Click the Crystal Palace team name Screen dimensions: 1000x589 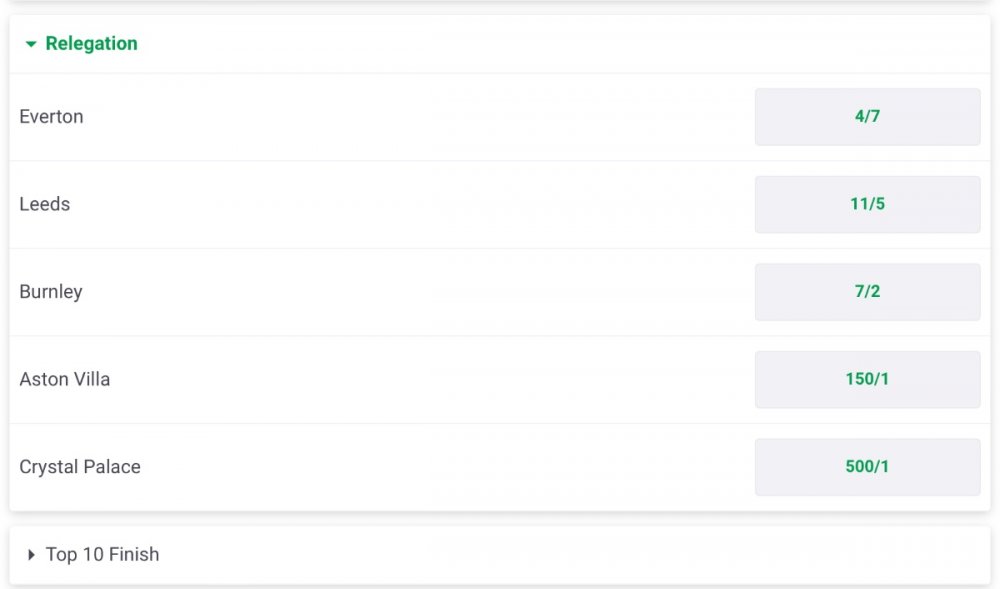coord(80,467)
